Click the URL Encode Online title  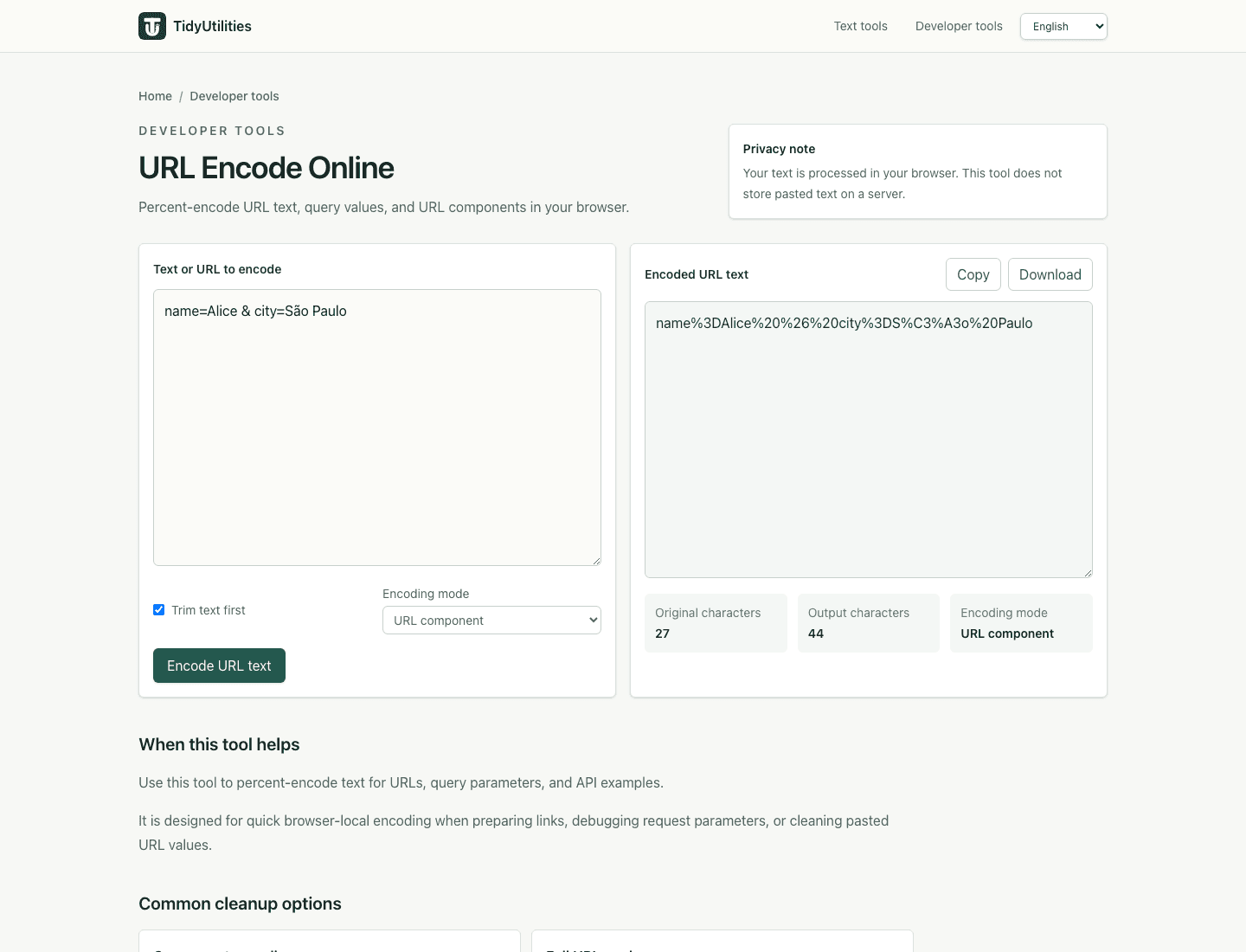tap(267, 168)
